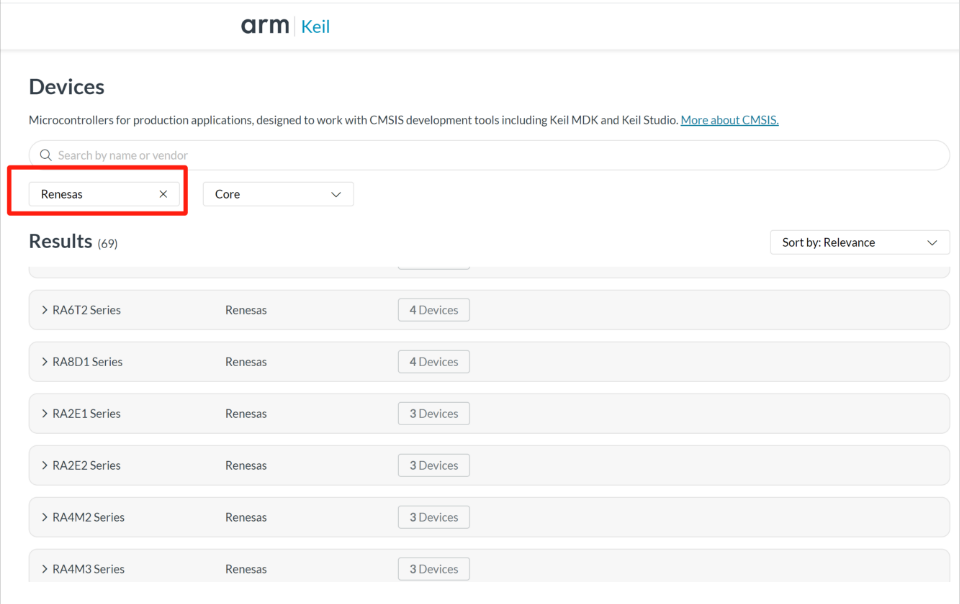Open the Core filter dropdown
Image resolution: width=960 pixels, height=604 pixels.
click(278, 194)
